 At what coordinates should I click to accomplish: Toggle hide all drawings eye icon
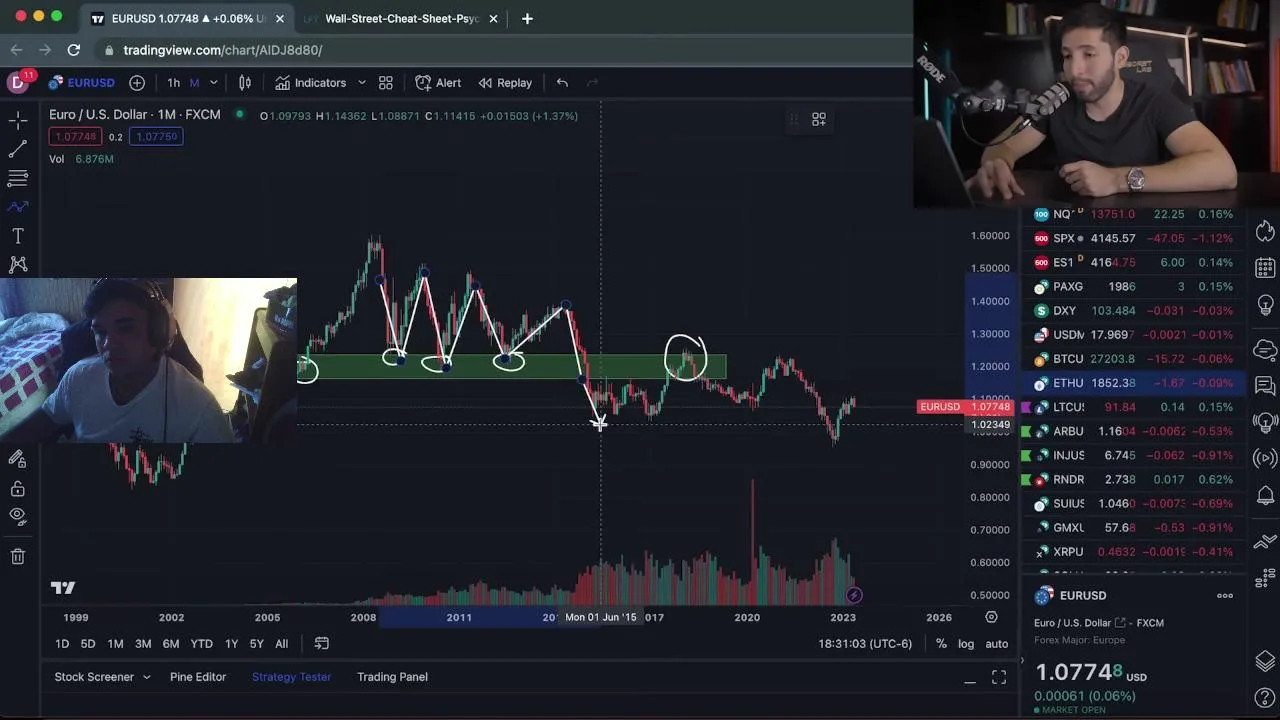point(18,516)
